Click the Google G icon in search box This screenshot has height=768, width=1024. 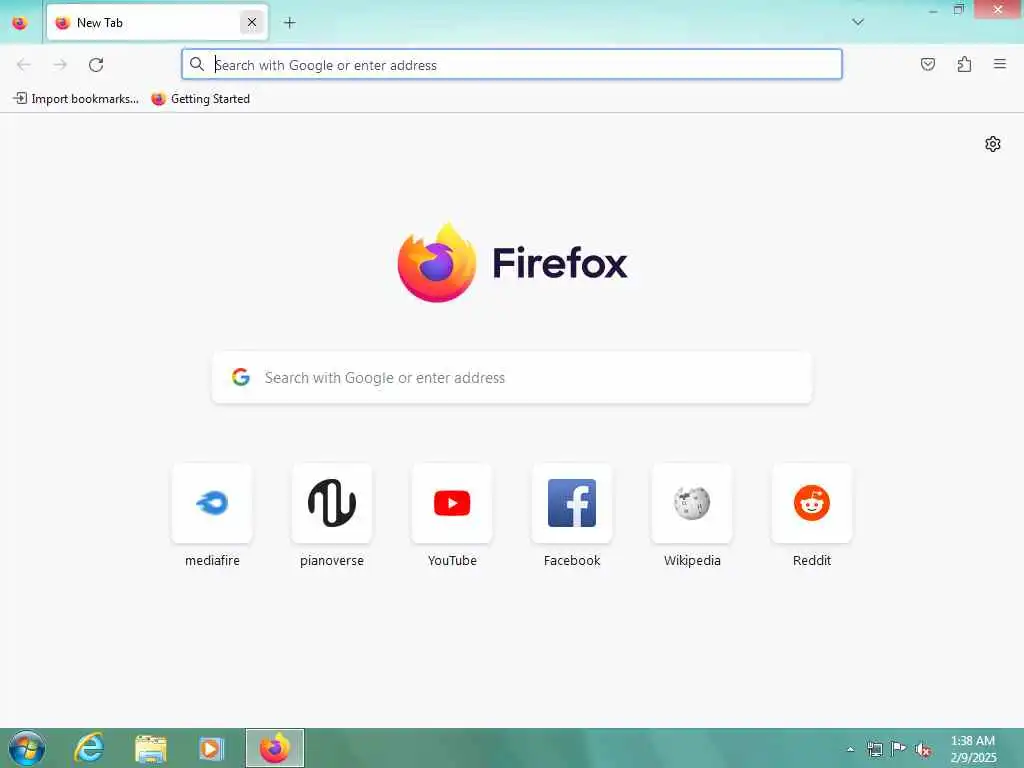click(241, 377)
